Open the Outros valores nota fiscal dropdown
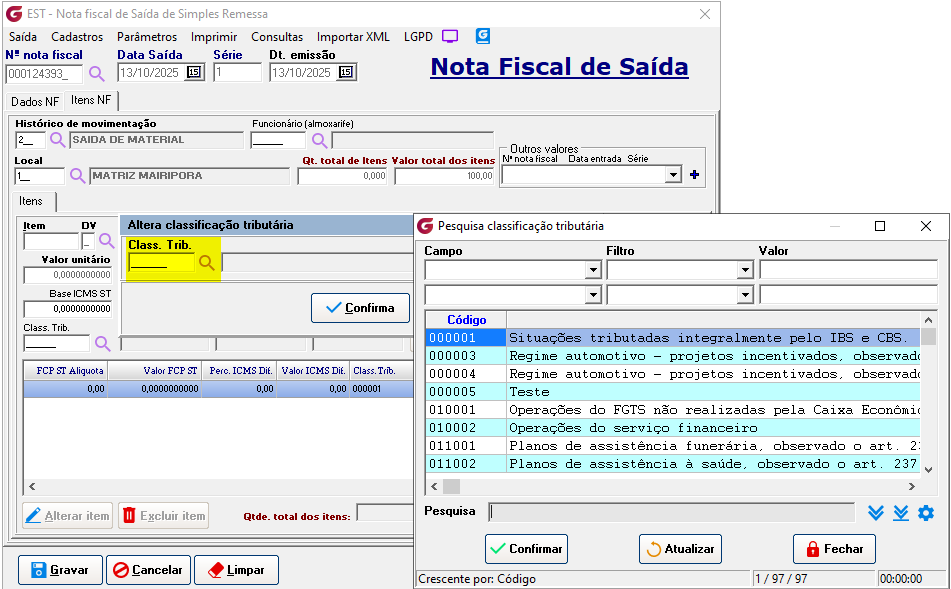The width and height of the screenshot is (951, 589). coord(673,175)
